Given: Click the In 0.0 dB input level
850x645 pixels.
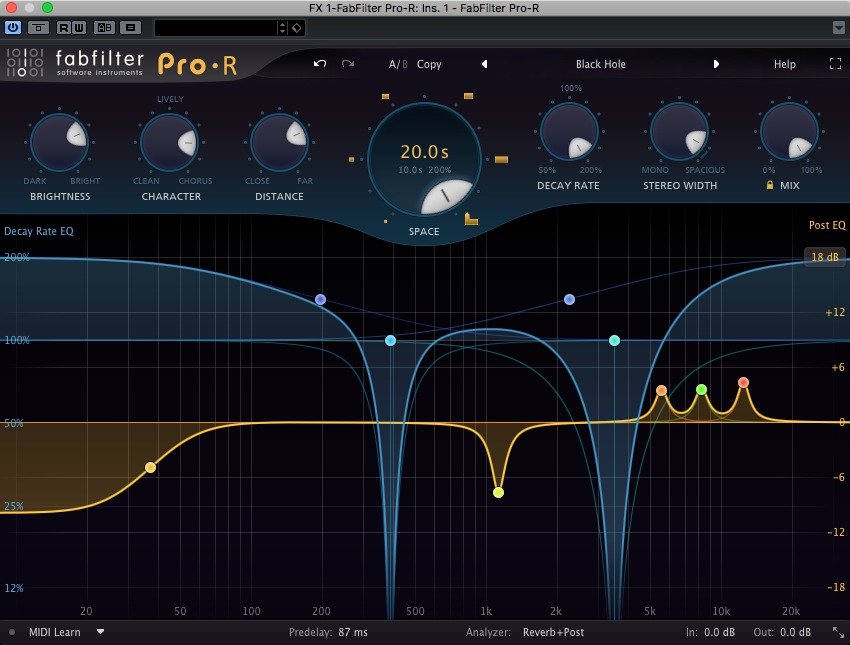Looking at the screenshot, I should click(x=719, y=632).
